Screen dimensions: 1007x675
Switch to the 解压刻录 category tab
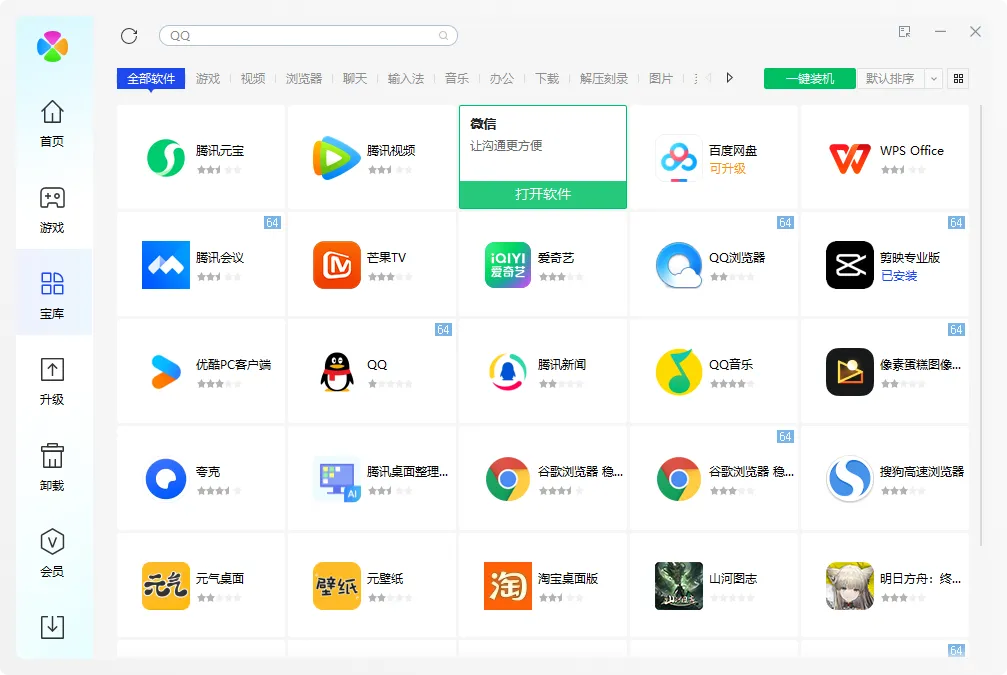tap(604, 78)
